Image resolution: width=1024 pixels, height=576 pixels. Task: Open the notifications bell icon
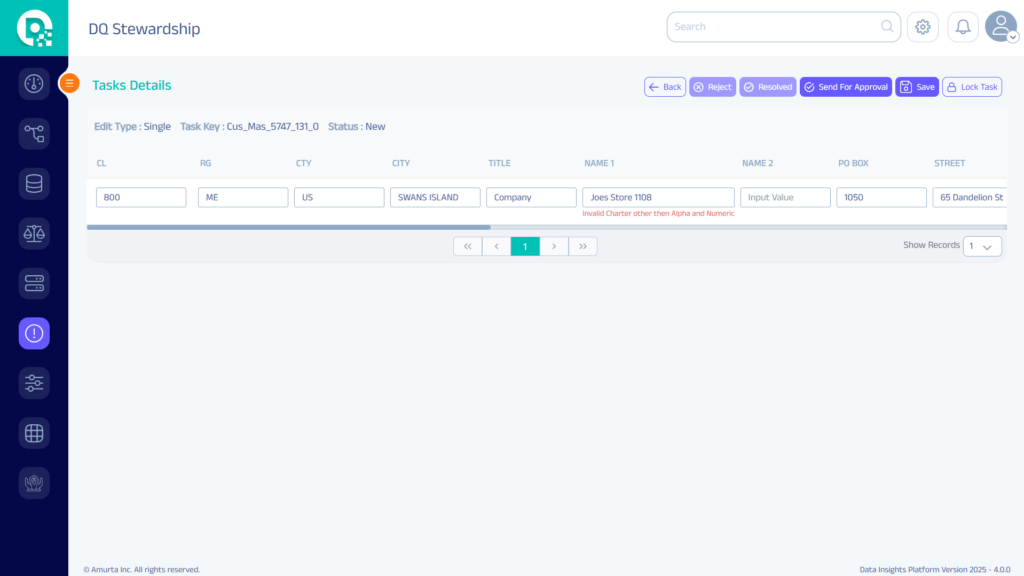pos(963,27)
